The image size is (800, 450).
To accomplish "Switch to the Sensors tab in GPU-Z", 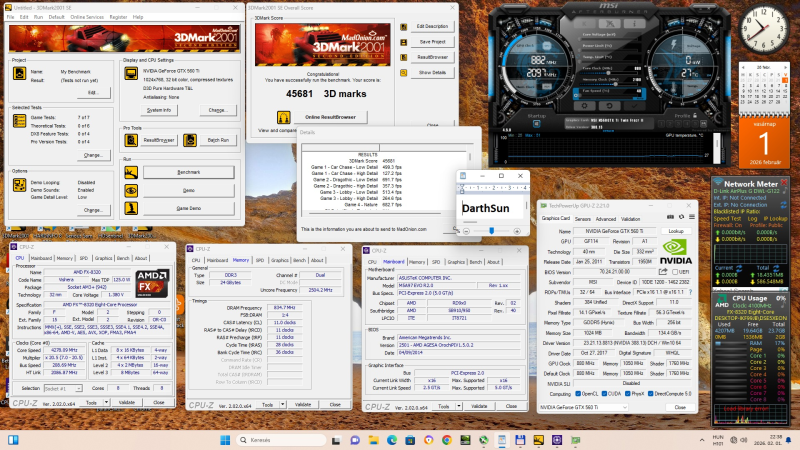I will [x=582, y=218].
